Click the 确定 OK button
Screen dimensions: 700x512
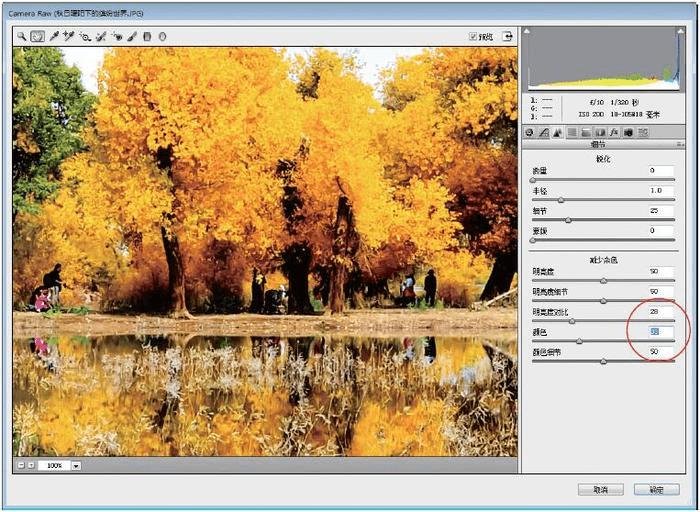[x=657, y=490]
